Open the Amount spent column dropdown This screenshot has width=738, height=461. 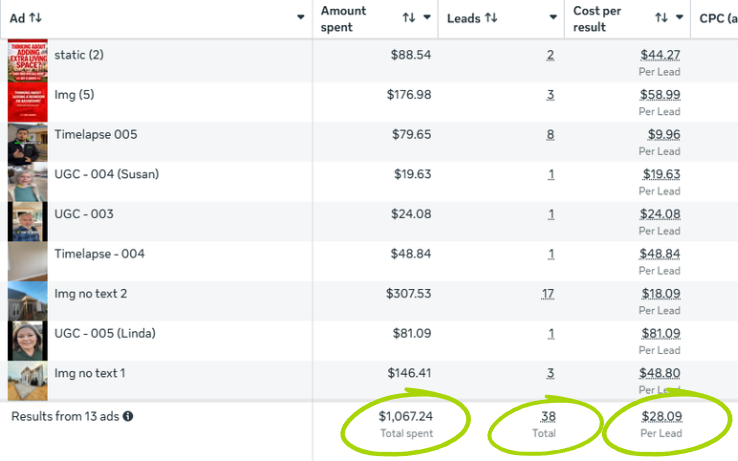[x=427, y=17]
